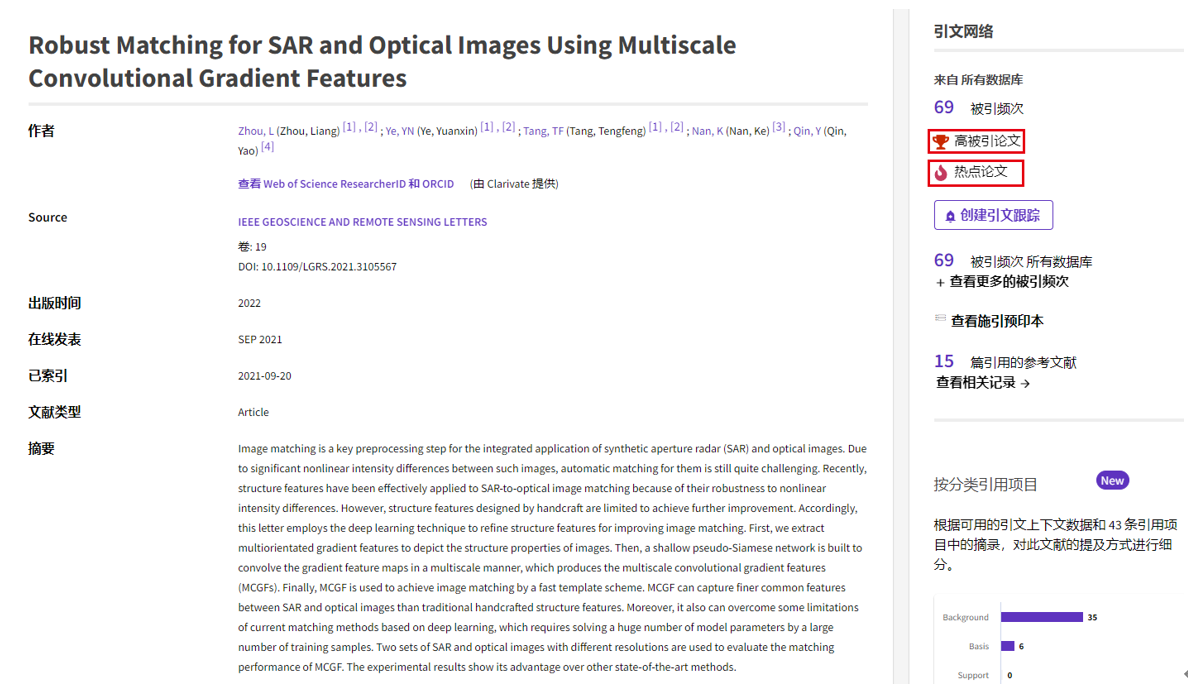This screenshot has height=684, width=1188.
Task: Expand 查看更多的被引频次 with the plus sign
Action: [x=940, y=283]
